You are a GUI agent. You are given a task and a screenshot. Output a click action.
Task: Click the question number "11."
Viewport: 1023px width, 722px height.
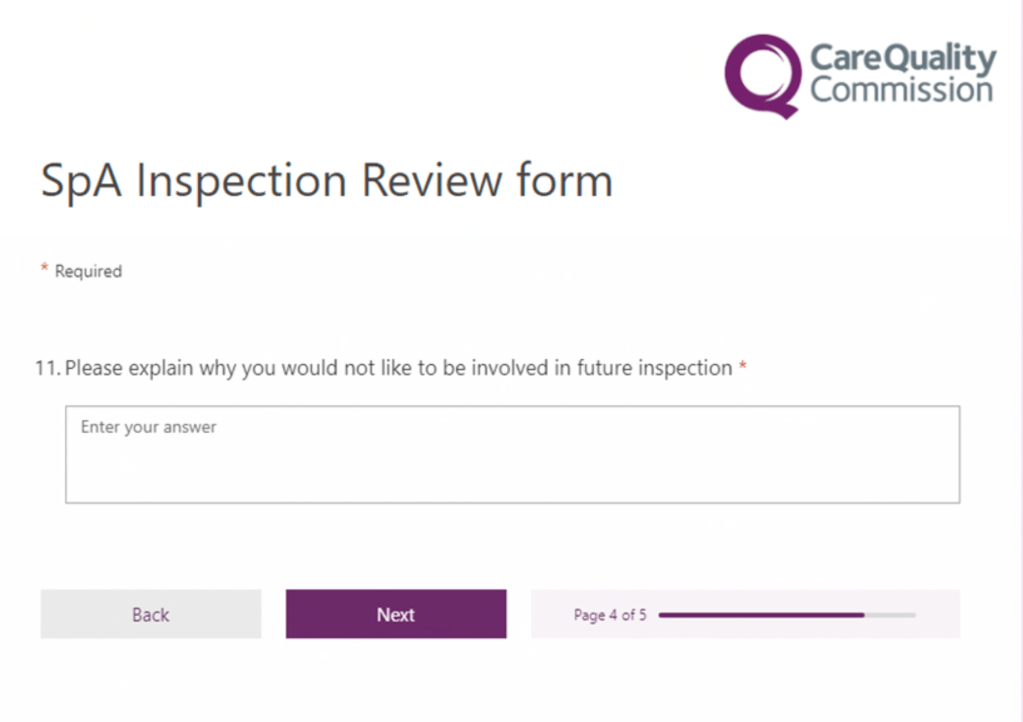(x=47, y=368)
